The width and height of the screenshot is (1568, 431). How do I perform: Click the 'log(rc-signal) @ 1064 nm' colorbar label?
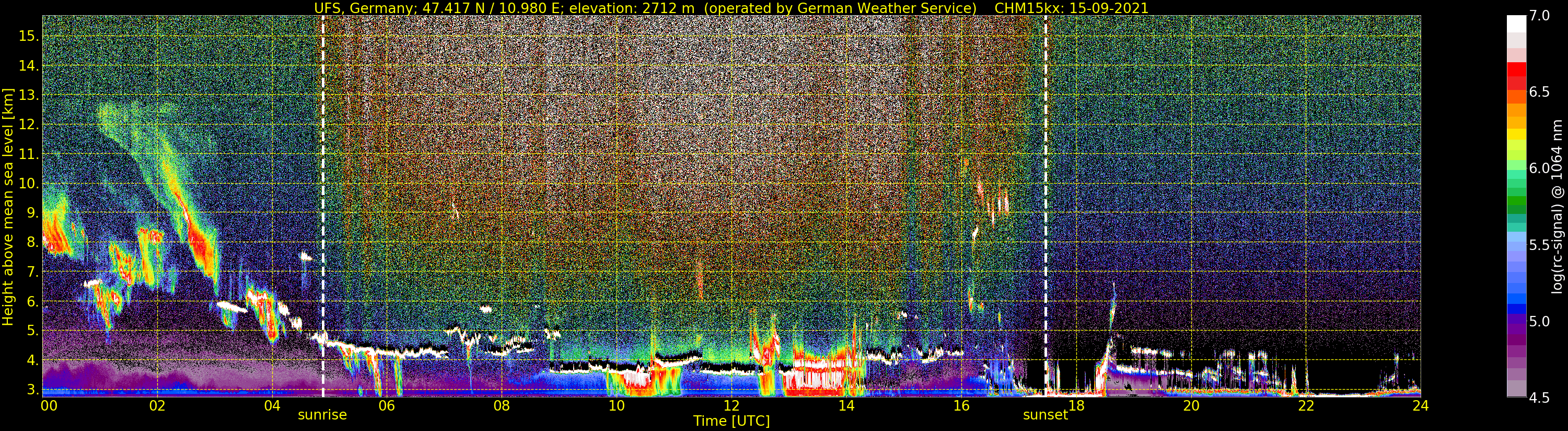point(1557,206)
